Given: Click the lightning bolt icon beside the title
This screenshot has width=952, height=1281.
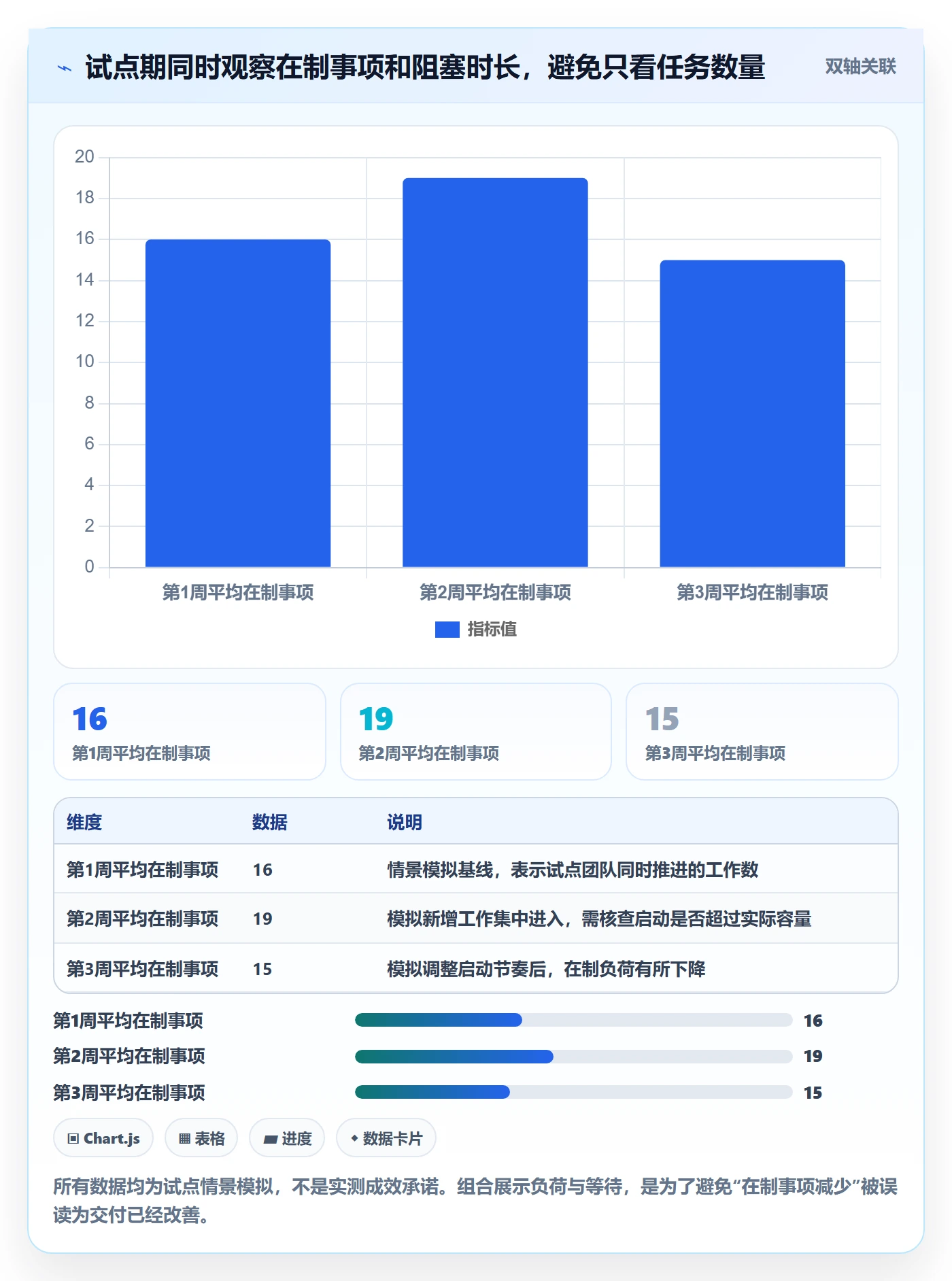Looking at the screenshot, I should click(x=65, y=68).
